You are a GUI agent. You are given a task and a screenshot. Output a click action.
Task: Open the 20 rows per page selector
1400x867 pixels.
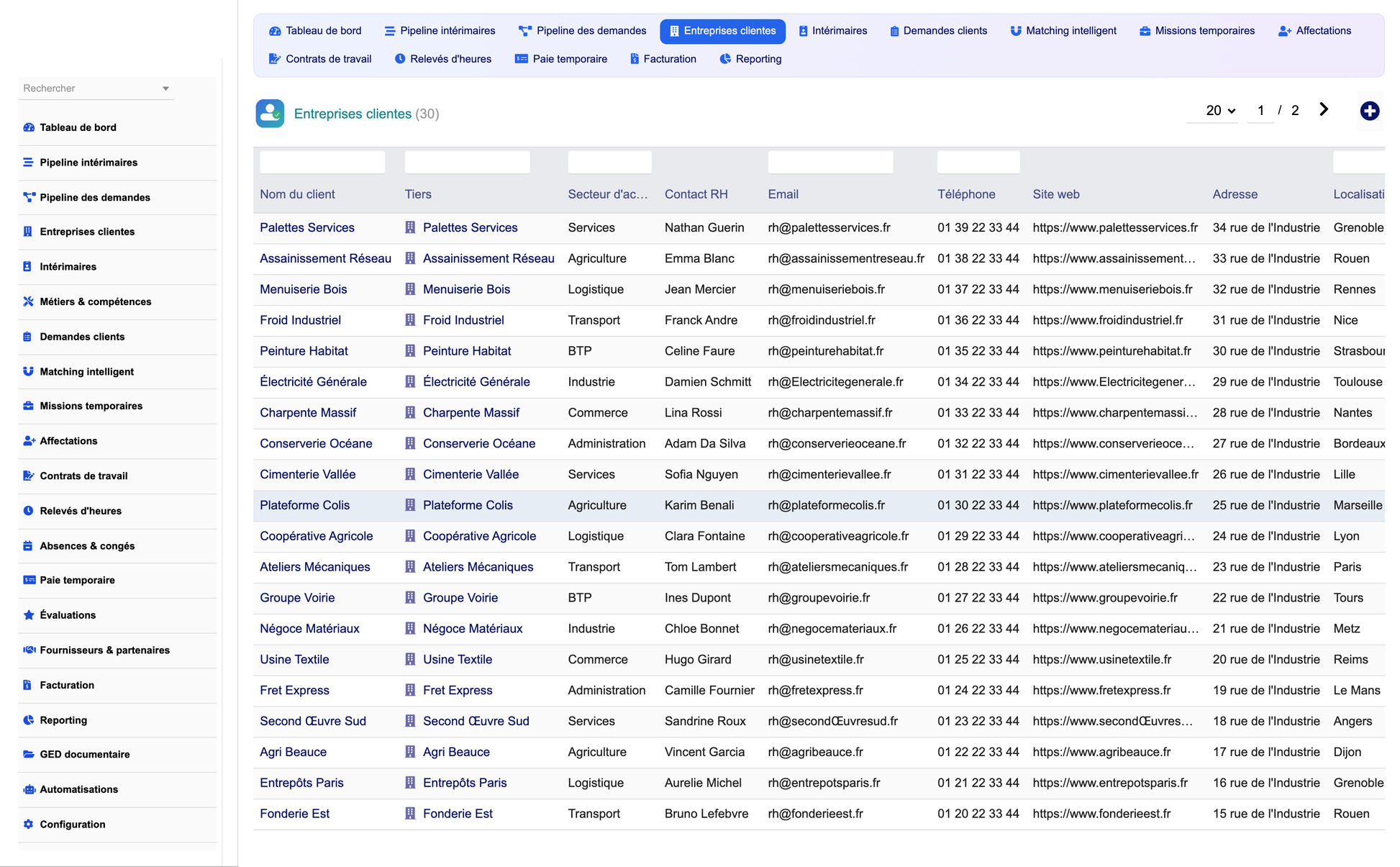(1220, 111)
